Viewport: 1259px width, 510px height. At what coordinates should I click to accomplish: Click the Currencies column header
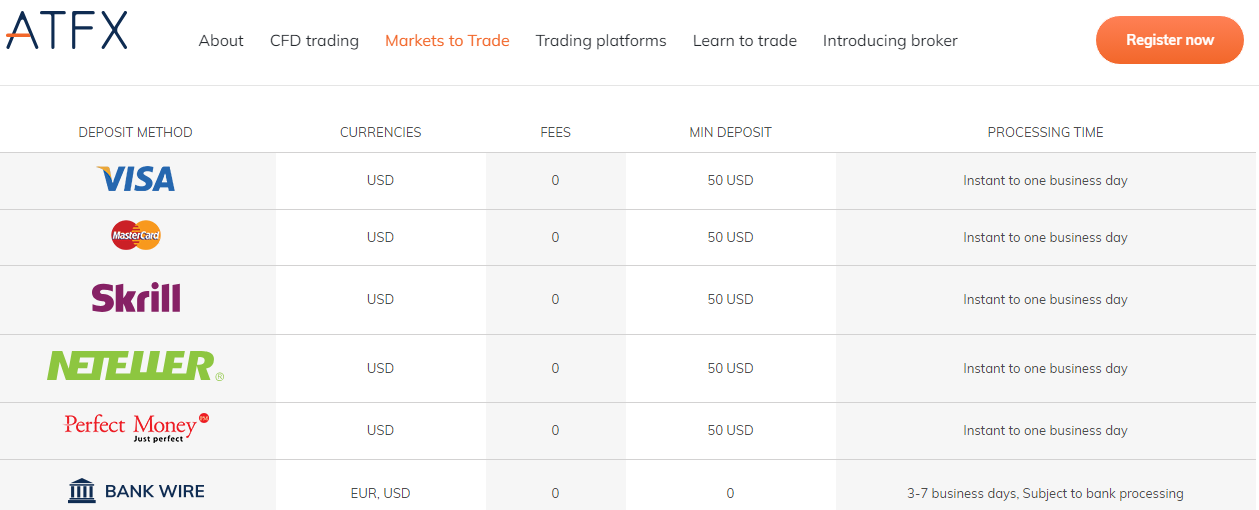pyautogui.click(x=381, y=132)
